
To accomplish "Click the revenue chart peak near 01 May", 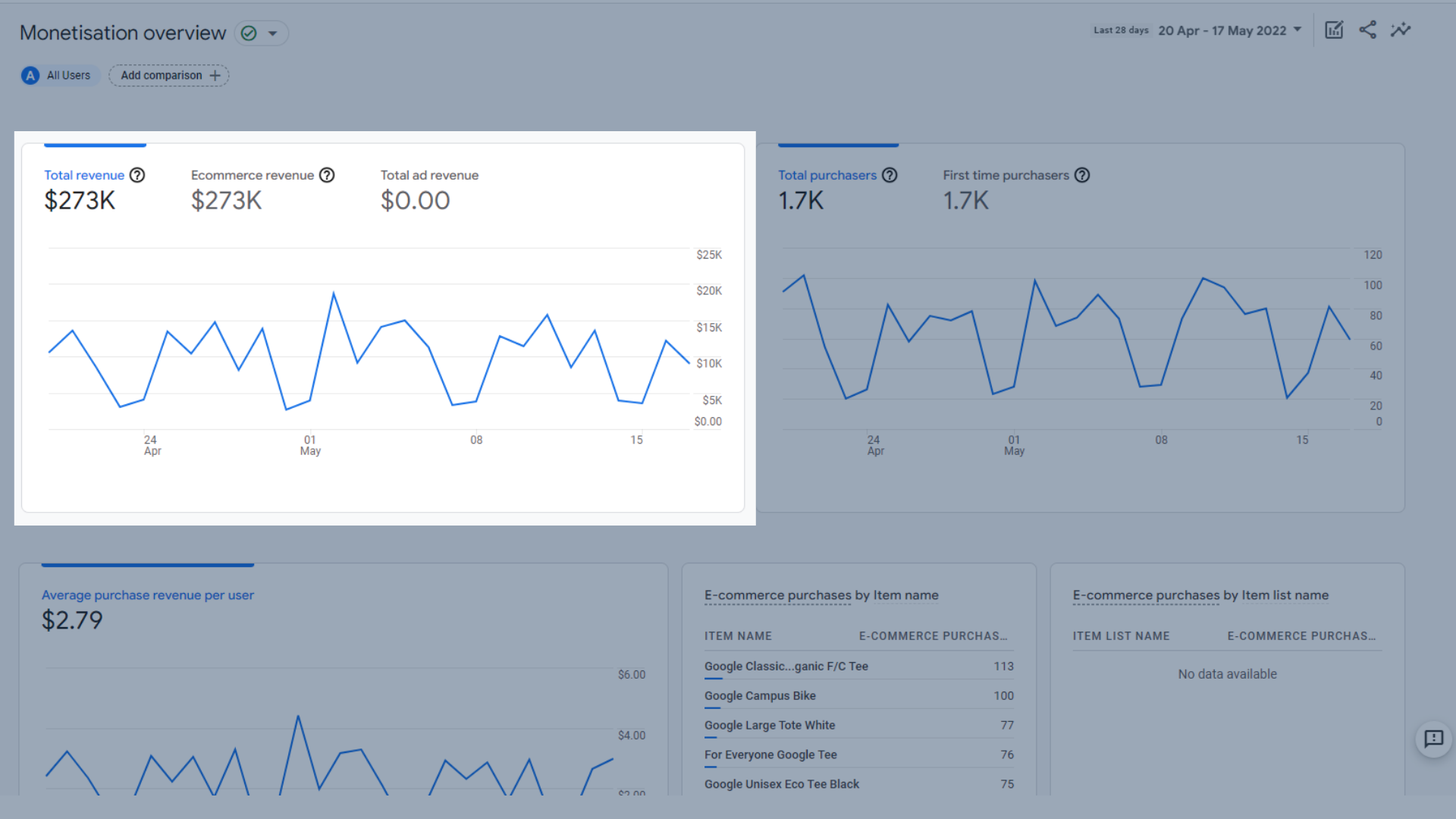I will tap(334, 293).
